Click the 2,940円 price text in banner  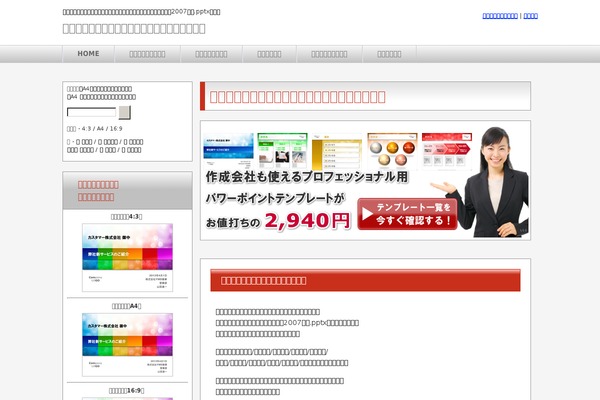tap(307, 221)
